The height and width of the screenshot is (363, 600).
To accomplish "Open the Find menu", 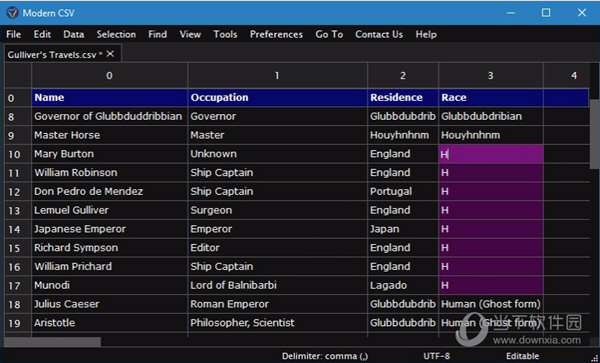I will [x=158, y=34].
